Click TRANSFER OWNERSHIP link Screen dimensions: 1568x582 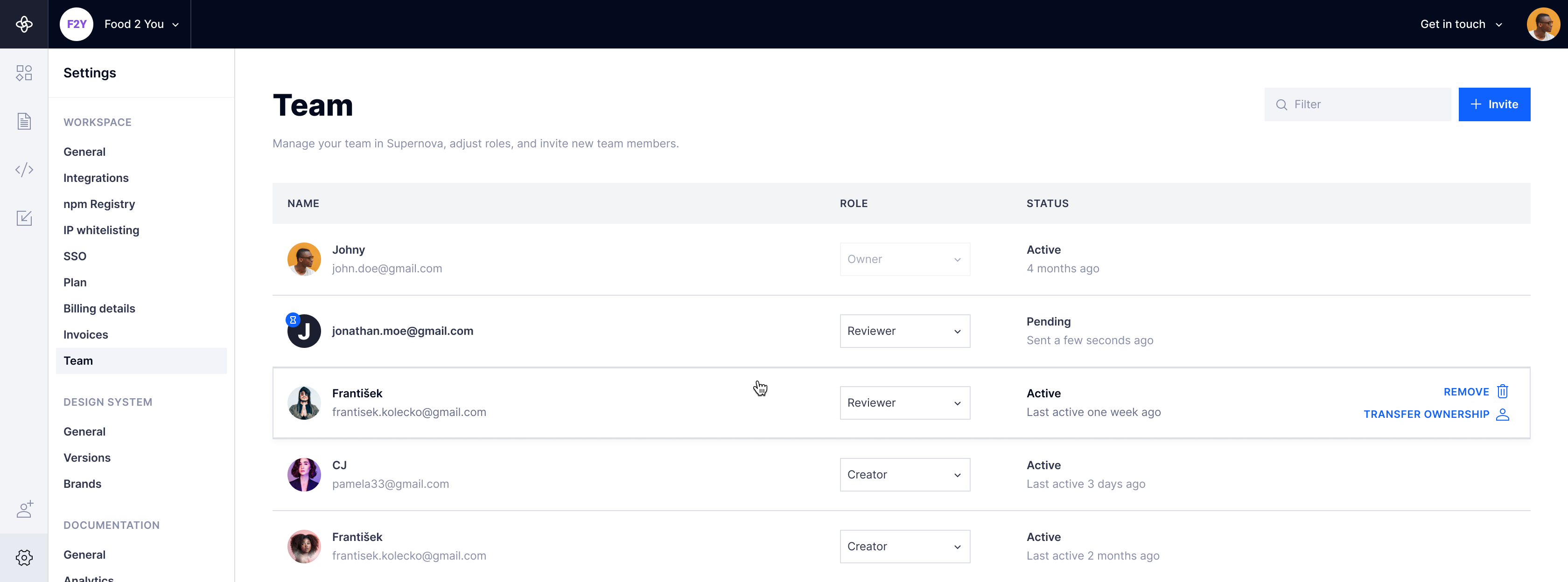(x=1426, y=414)
